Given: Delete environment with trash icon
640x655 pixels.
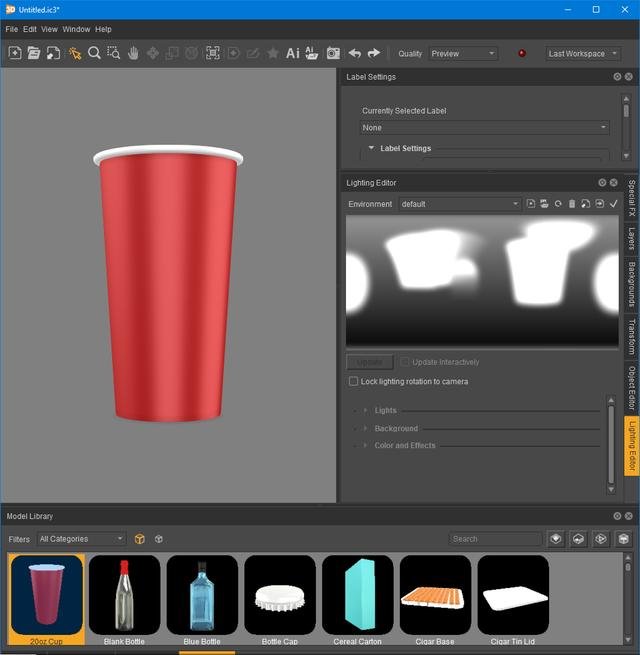Looking at the screenshot, I should pyautogui.click(x=572, y=204).
